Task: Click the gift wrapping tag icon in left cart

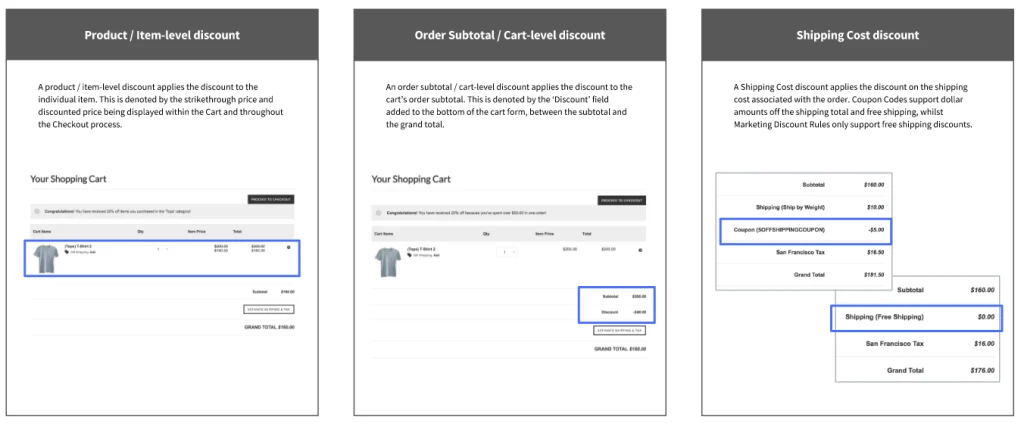Action: pos(67,251)
